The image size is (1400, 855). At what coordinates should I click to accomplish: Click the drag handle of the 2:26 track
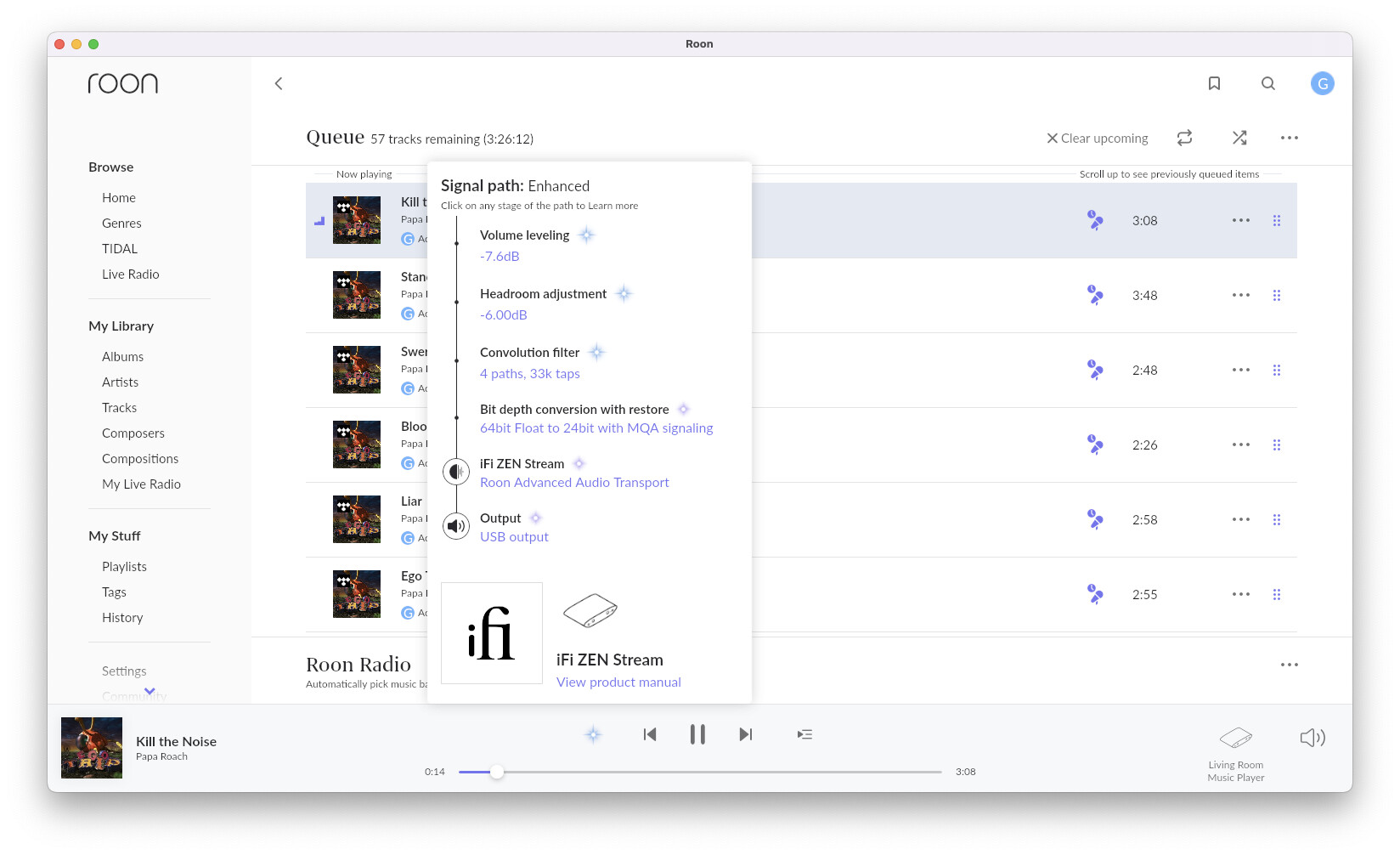tap(1277, 444)
